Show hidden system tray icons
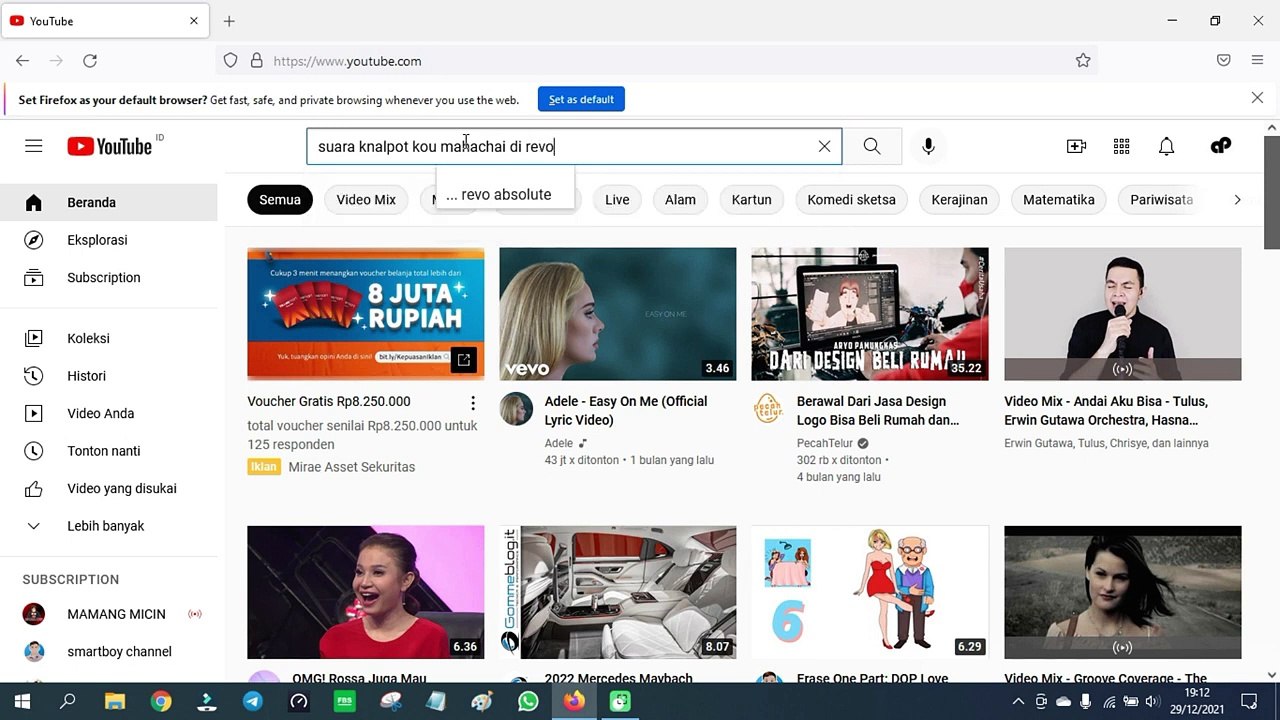This screenshot has width=1280, height=720. pyautogui.click(x=1018, y=702)
